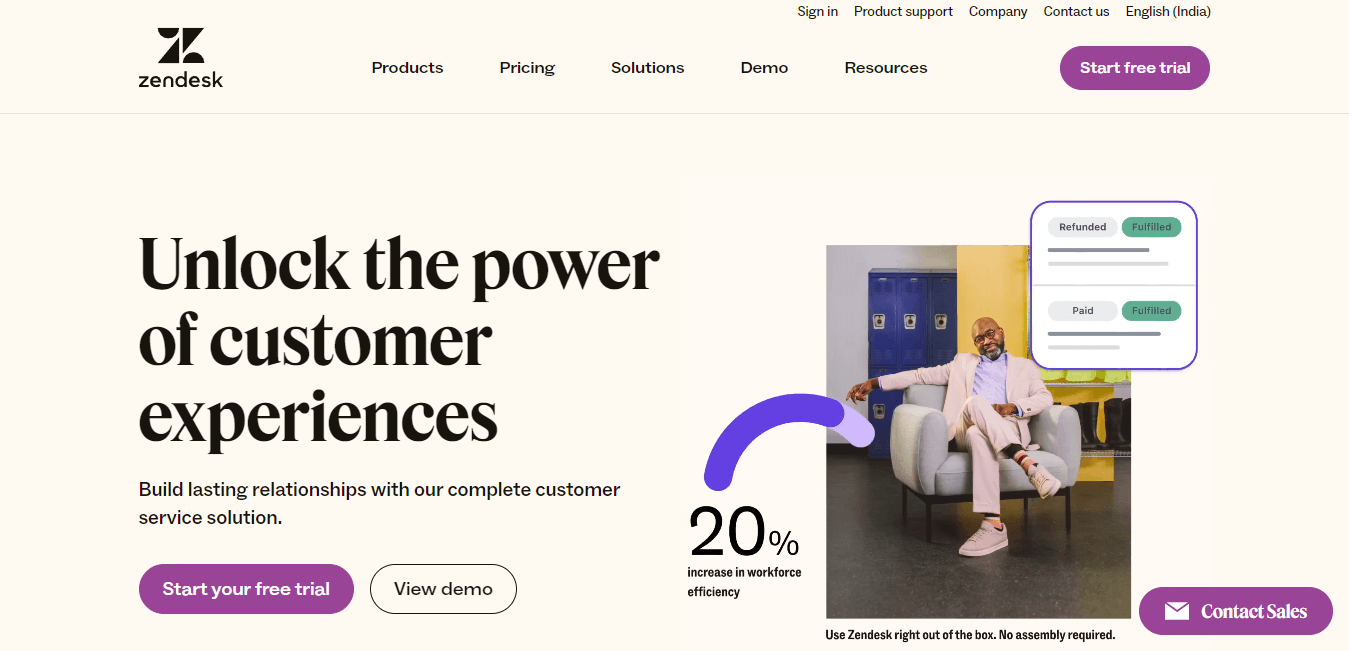Click the photo of the seated man

(978, 430)
